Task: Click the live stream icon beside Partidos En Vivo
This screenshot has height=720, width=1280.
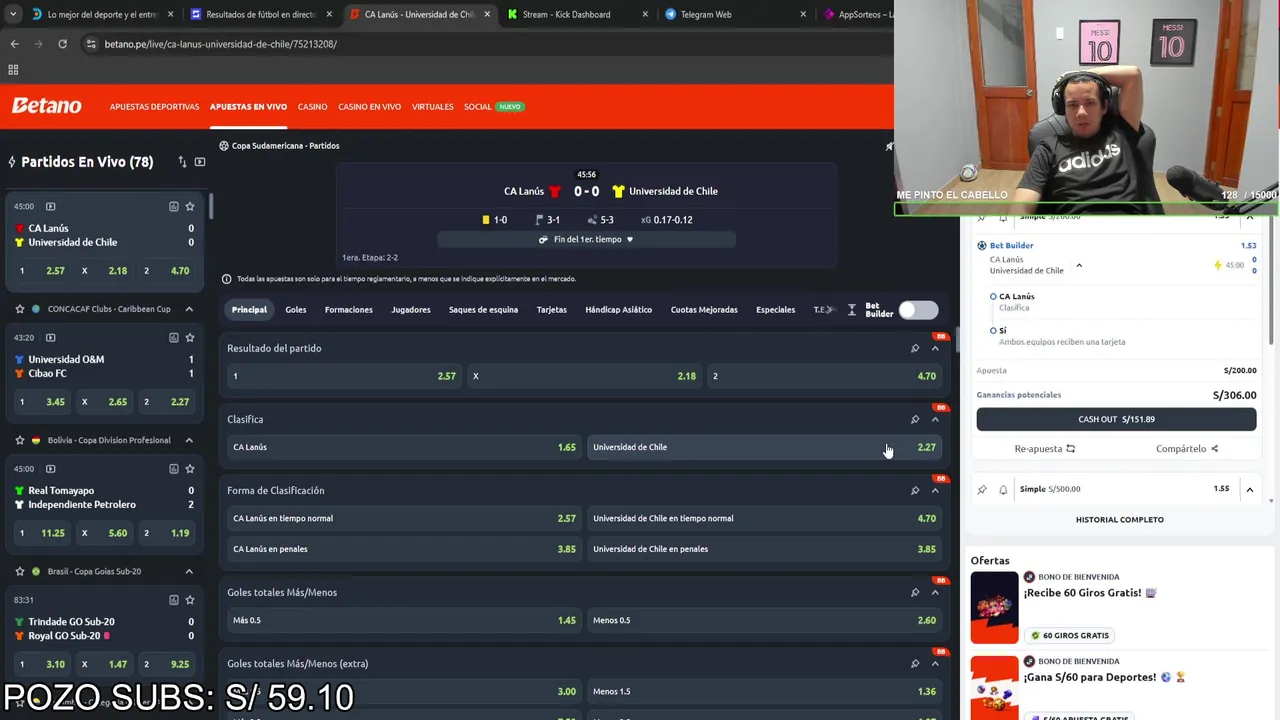Action: (200, 162)
